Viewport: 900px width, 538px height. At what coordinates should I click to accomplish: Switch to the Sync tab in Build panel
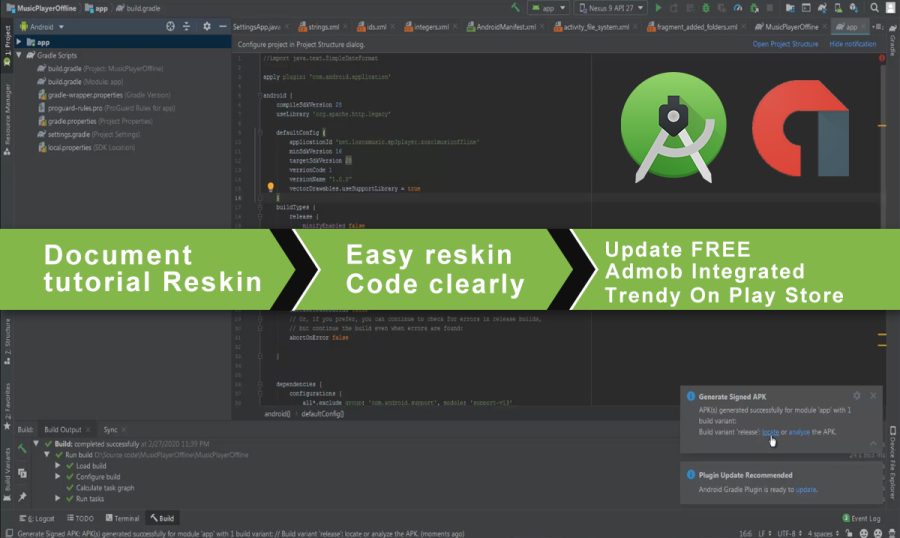pos(110,429)
